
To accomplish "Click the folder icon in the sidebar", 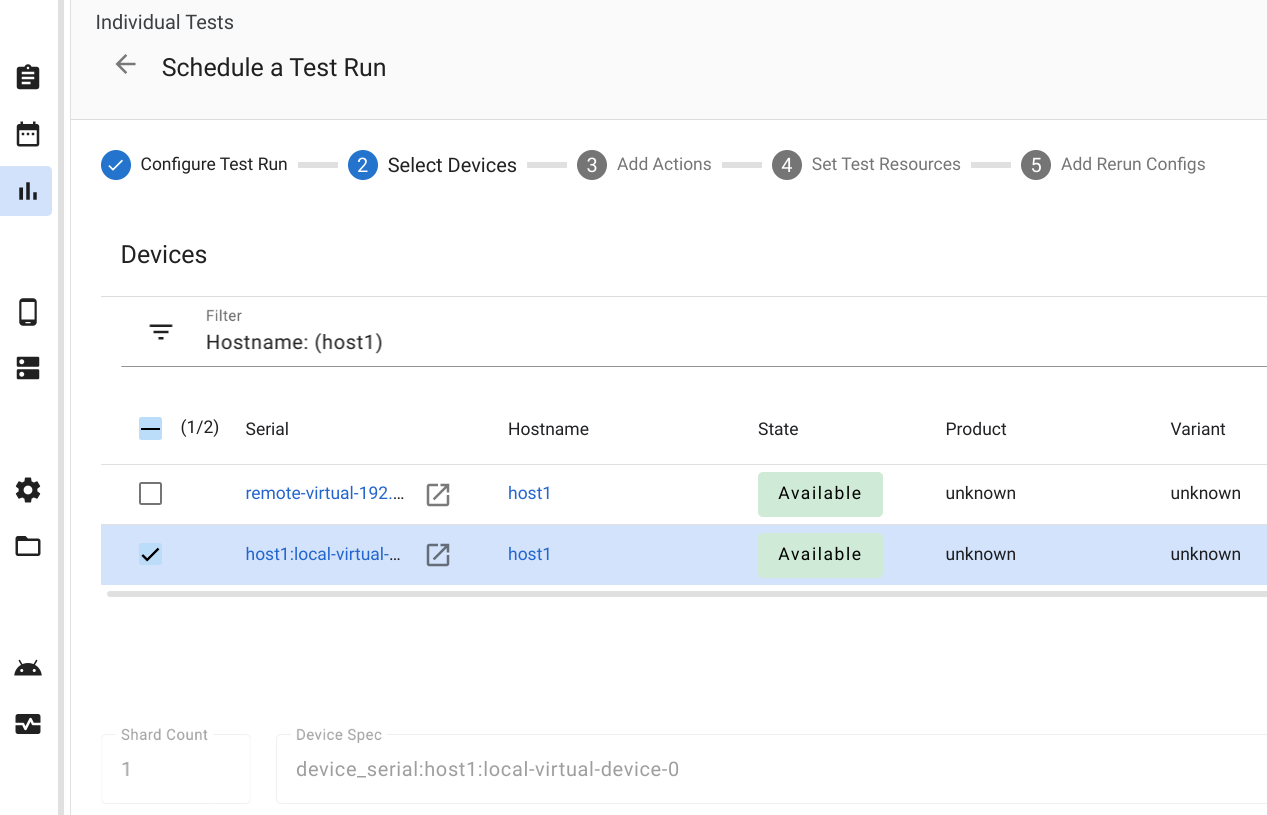I will click(28, 546).
